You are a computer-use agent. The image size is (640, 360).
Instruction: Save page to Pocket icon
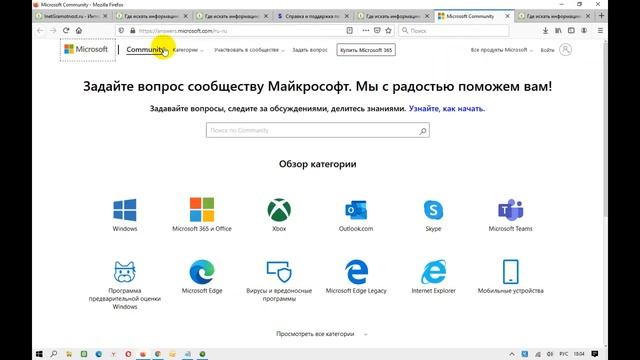(x=377, y=31)
